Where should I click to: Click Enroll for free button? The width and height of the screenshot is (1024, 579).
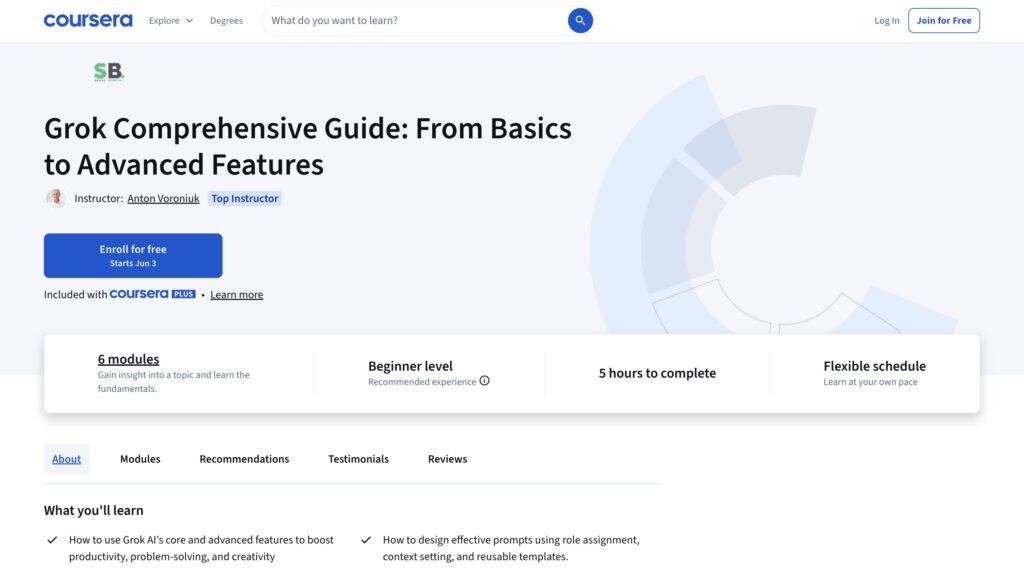(133, 255)
